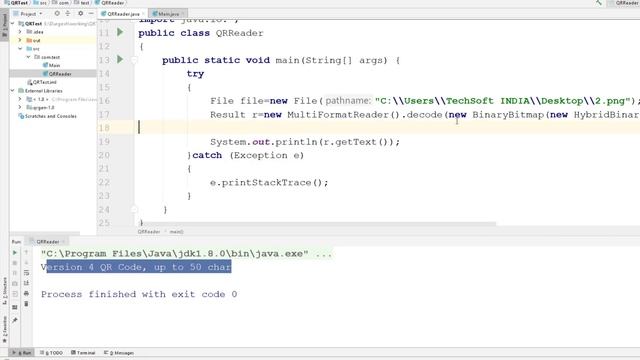Viewport: 640px width, 360px height.
Task: Expand the out folder
Action: coord(20,40)
